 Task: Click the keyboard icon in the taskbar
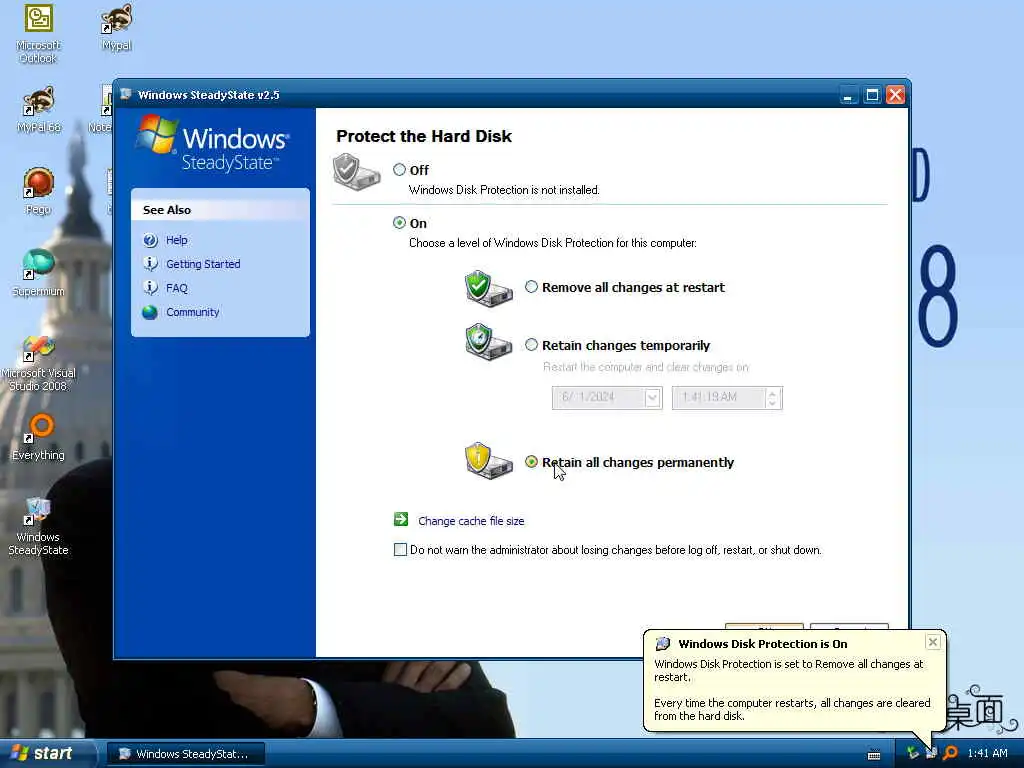click(874, 755)
